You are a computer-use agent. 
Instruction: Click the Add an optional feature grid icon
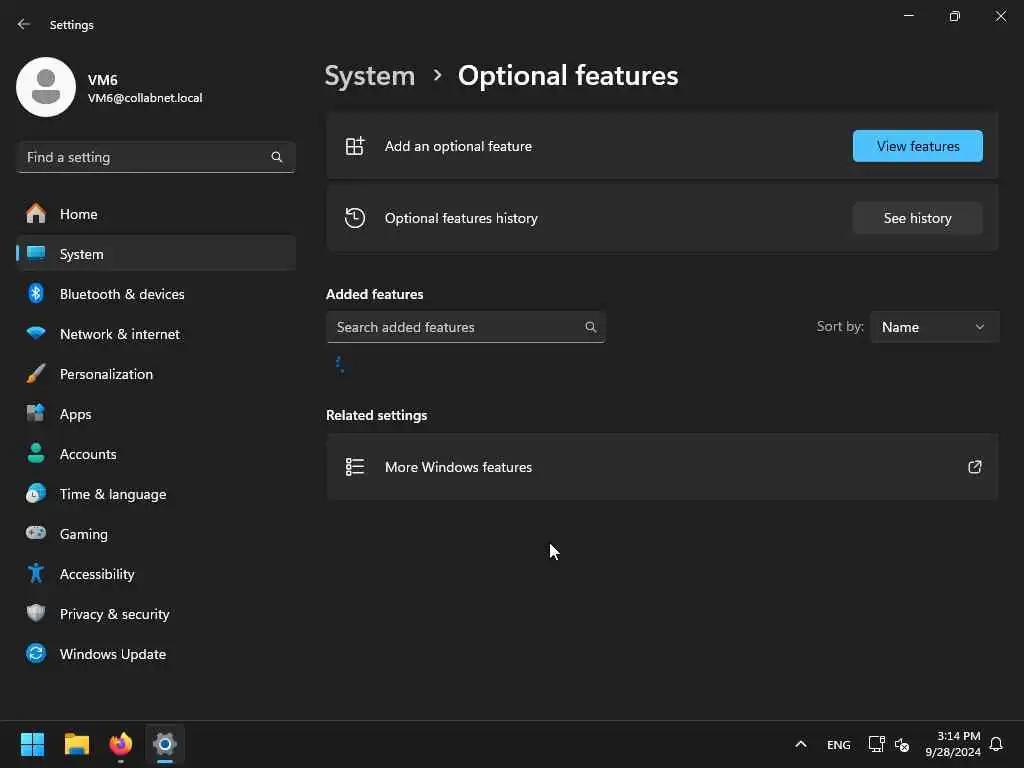click(355, 146)
